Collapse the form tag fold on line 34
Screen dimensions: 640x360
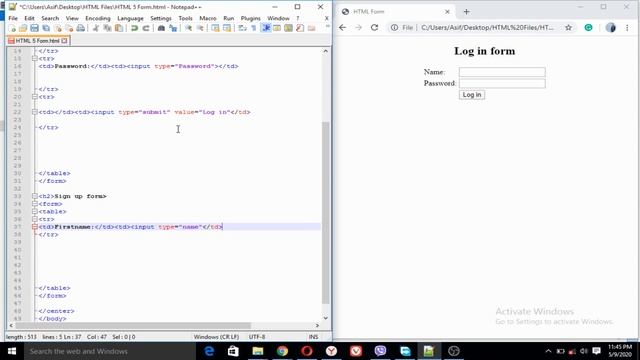[x=35, y=204]
